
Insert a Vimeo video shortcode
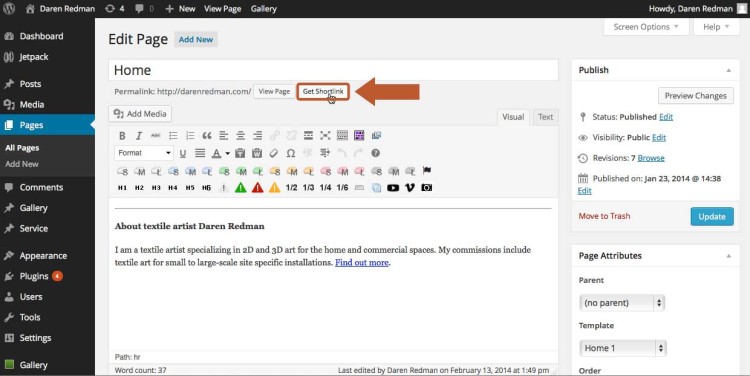[x=410, y=188]
